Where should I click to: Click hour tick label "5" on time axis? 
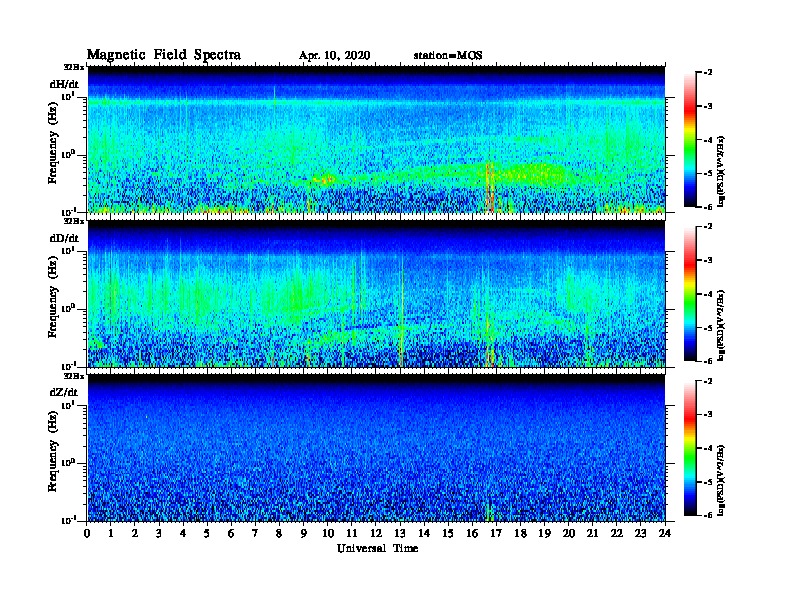pyautogui.click(x=207, y=534)
